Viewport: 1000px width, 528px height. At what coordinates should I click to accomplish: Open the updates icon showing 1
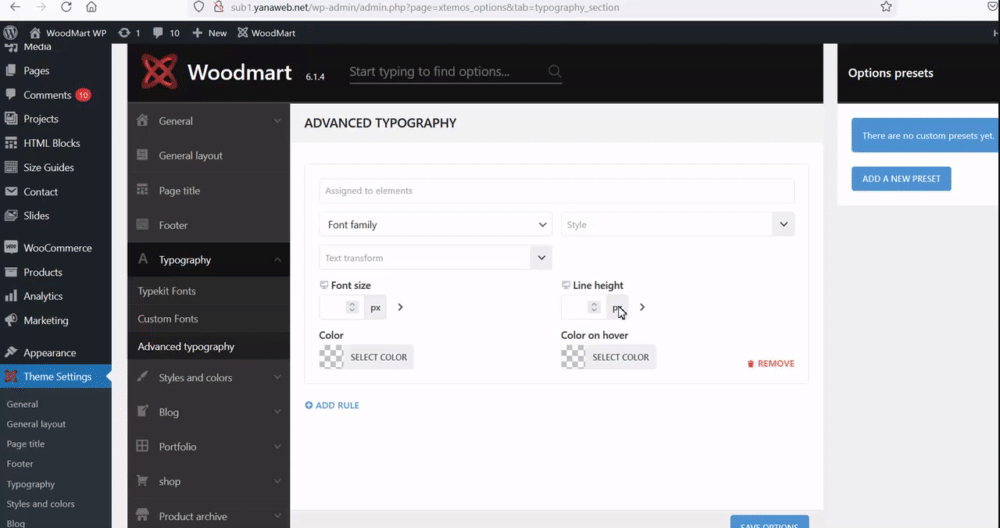click(129, 33)
